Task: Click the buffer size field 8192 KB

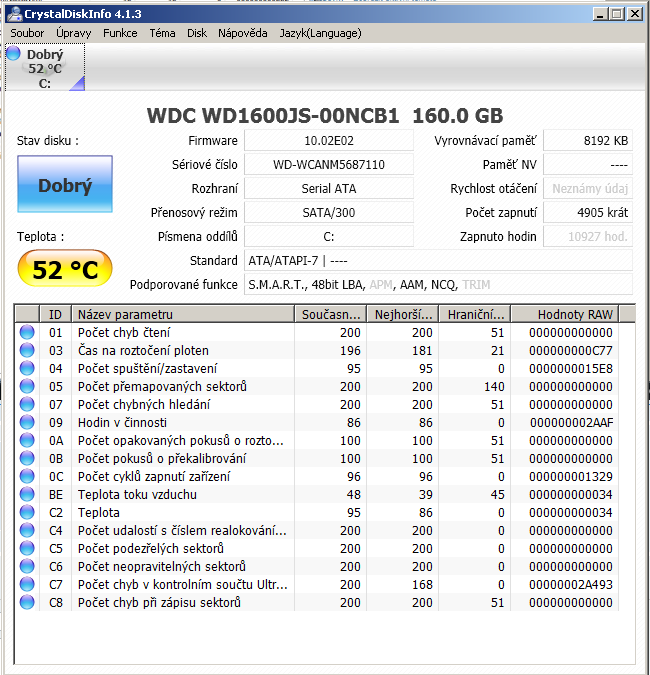Action: point(588,141)
